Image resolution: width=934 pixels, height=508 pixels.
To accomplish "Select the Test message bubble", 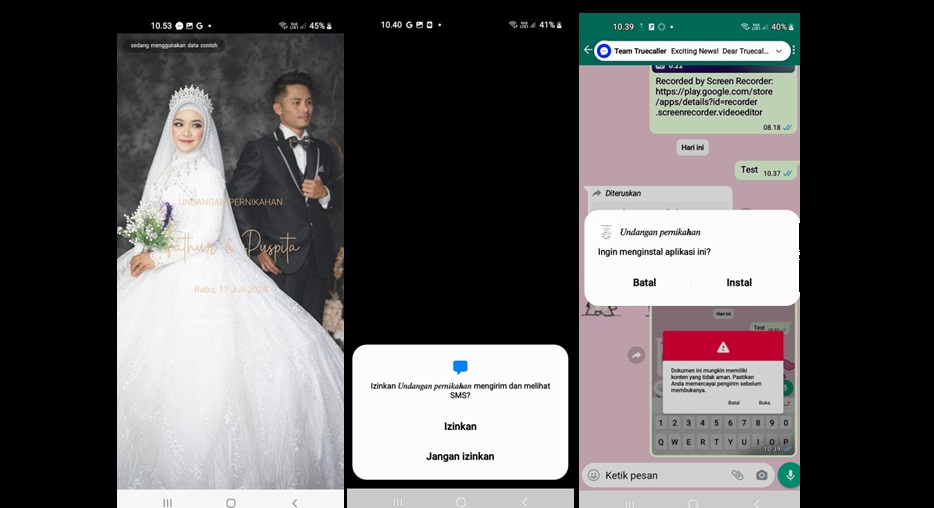I will [x=766, y=170].
